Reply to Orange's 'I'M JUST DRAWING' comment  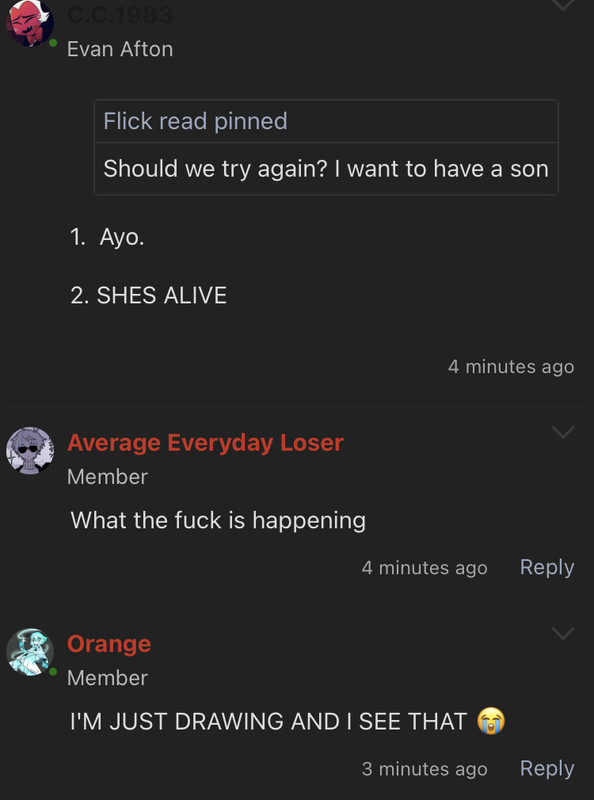click(x=547, y=768)
